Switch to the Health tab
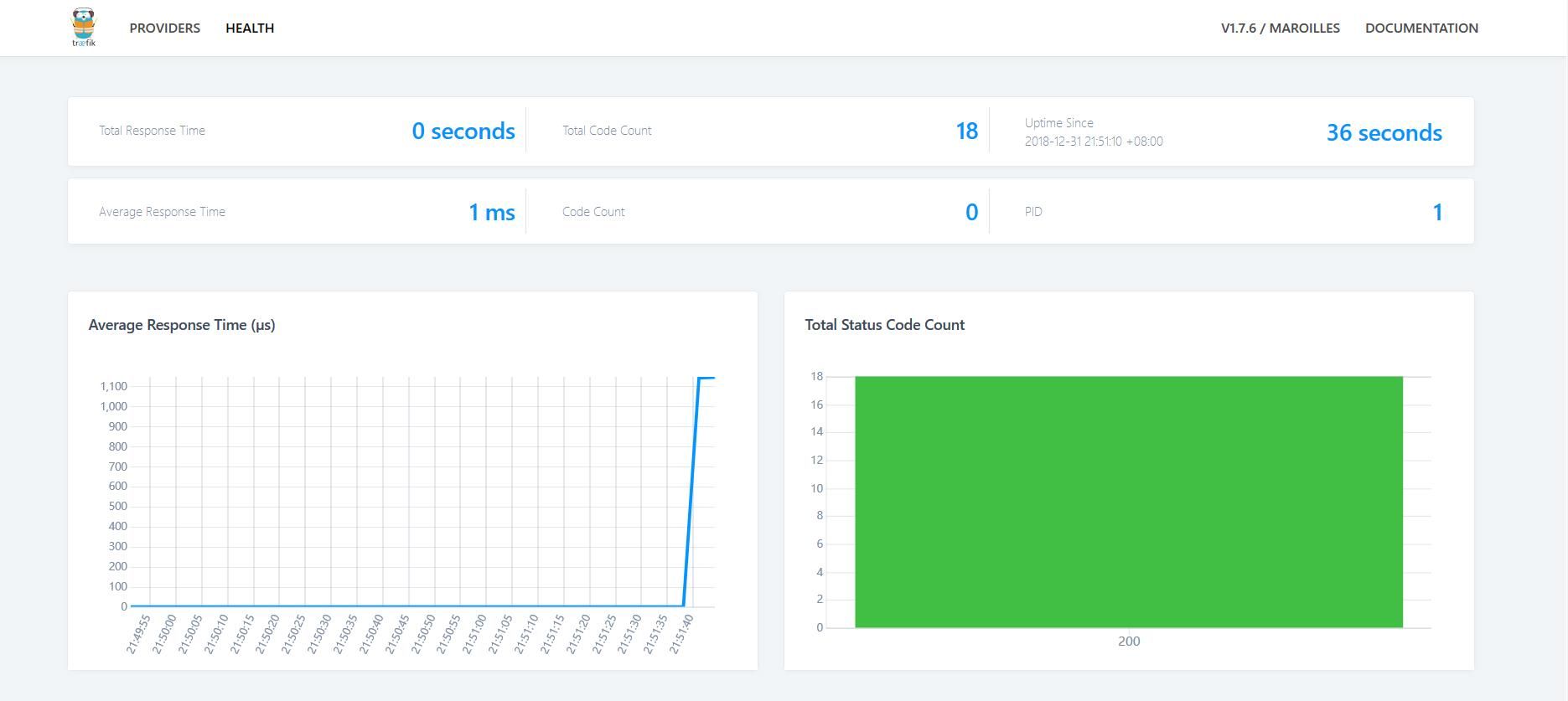 (x=250, y=28)
